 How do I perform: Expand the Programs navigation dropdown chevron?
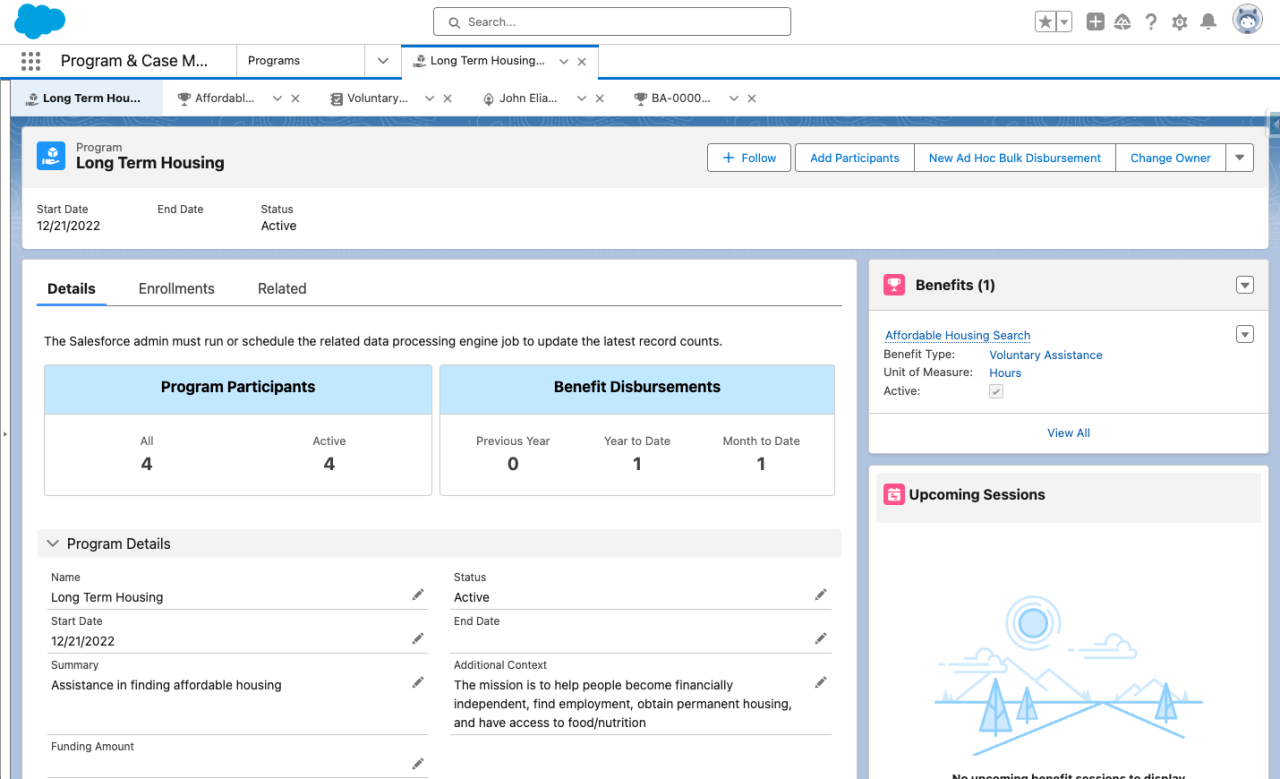[x=383, y=61]
